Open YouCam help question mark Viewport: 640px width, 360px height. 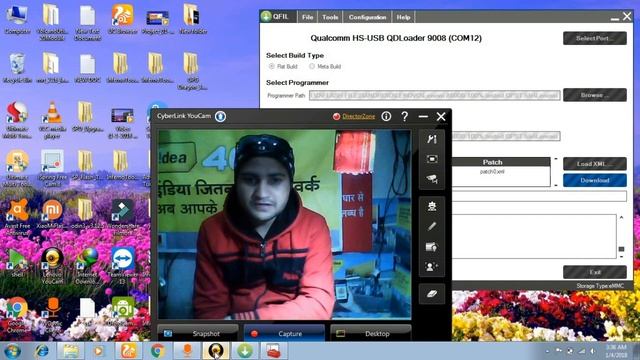(x=404, y=116)
